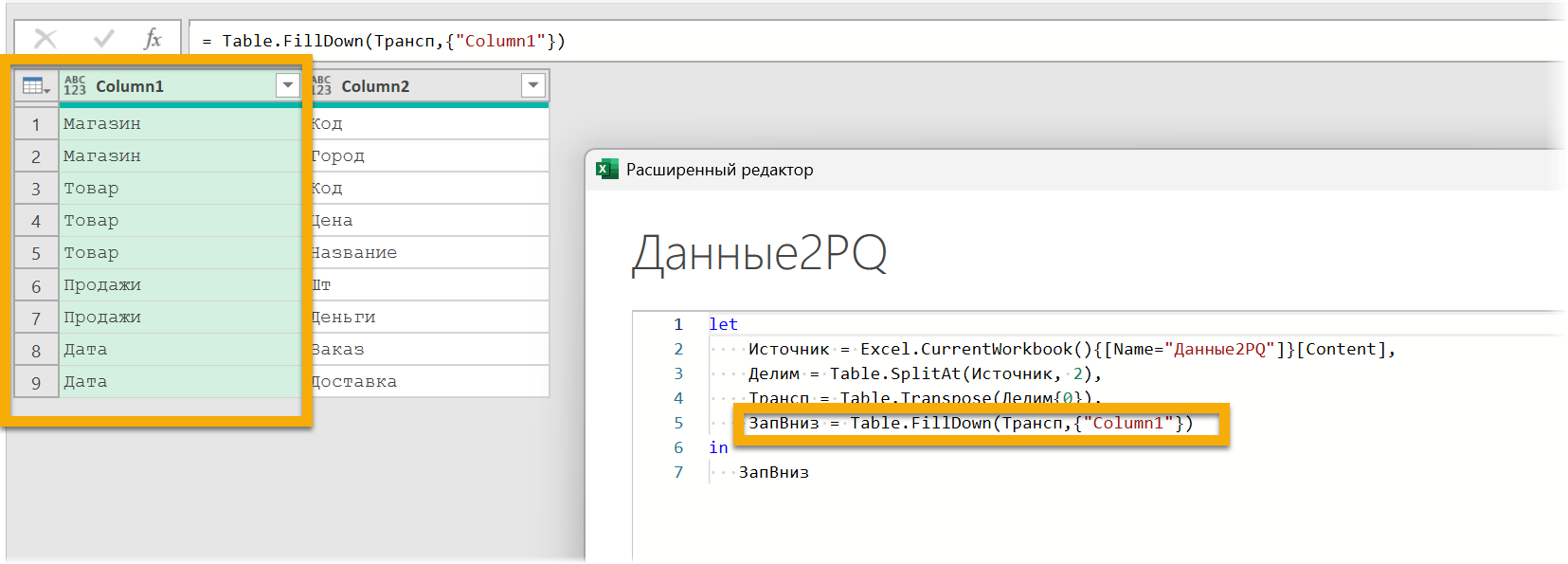
Task: Click the Продажи cell in row 6
Action: pyautogui.click(x=180, y=285)
